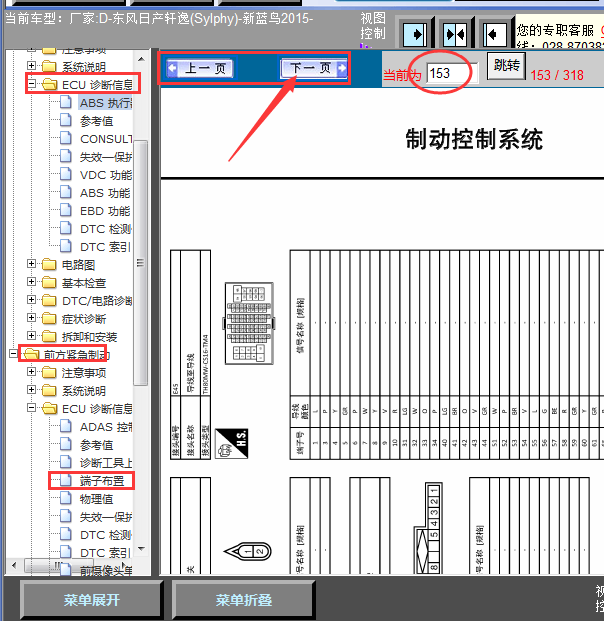Open the lower 参考值 item
This screenshot has width=604, height=621.
point(97,445)
